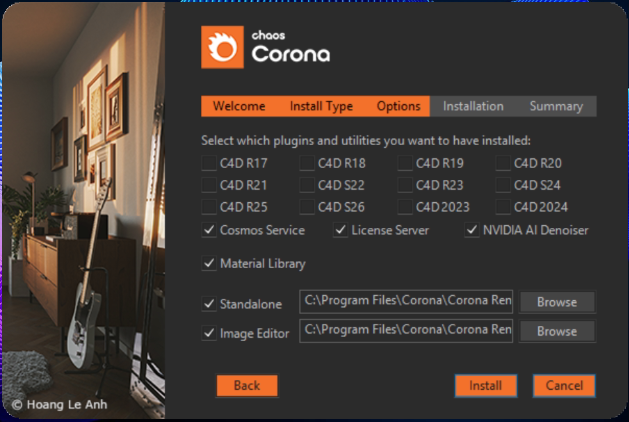629x422 pixels.
Task: Enable the C4D R18 plugin checkbox
Action: (x=307, y=163)
